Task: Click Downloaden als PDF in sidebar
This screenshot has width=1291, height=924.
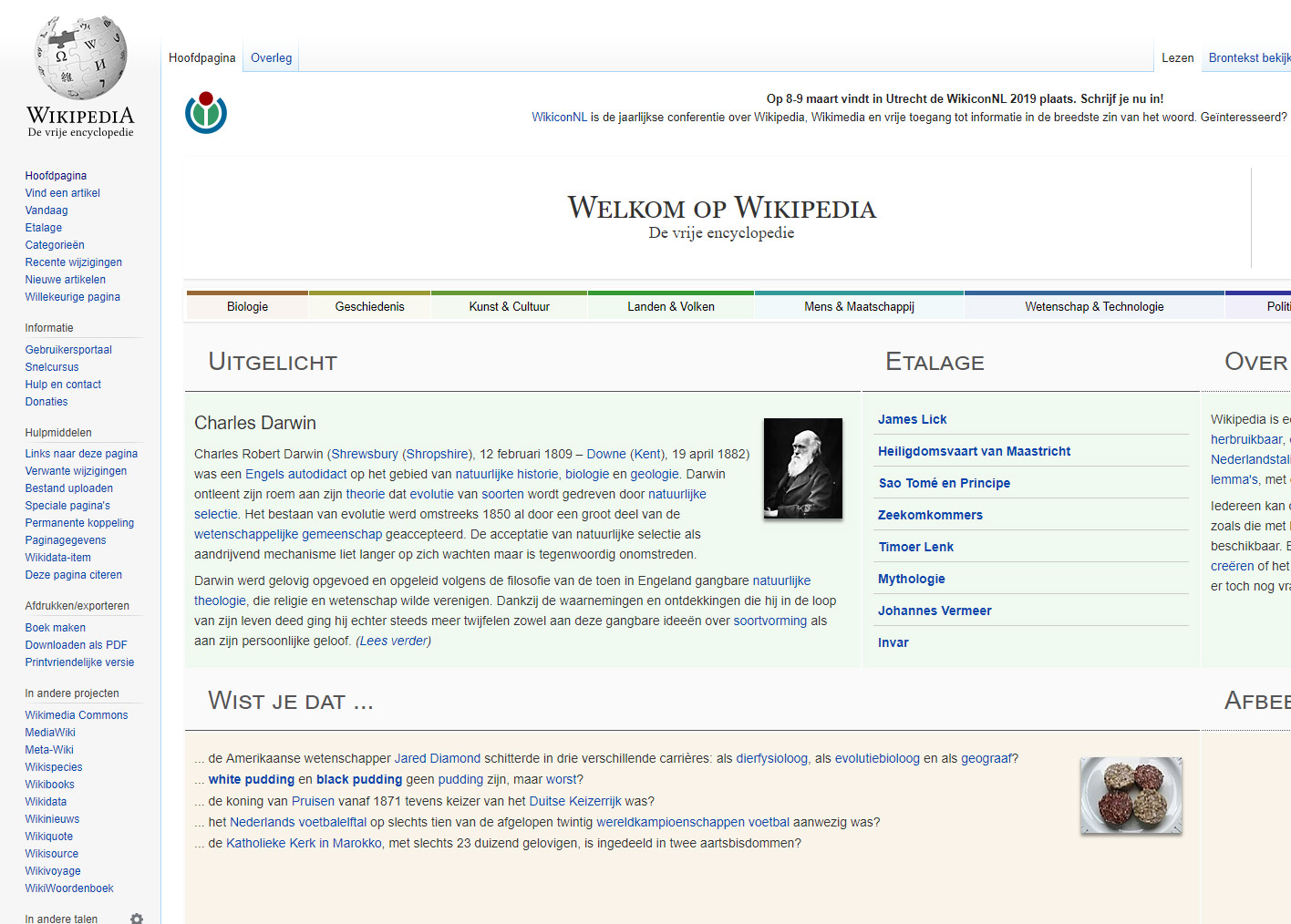Action: [76, 645]
